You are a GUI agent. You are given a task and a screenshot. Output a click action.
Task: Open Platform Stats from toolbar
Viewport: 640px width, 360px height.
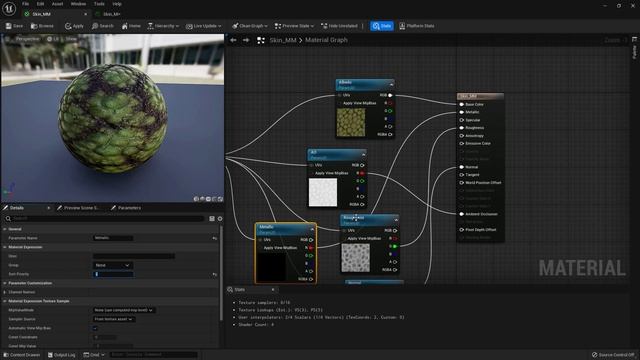click(x=417, y=26)
